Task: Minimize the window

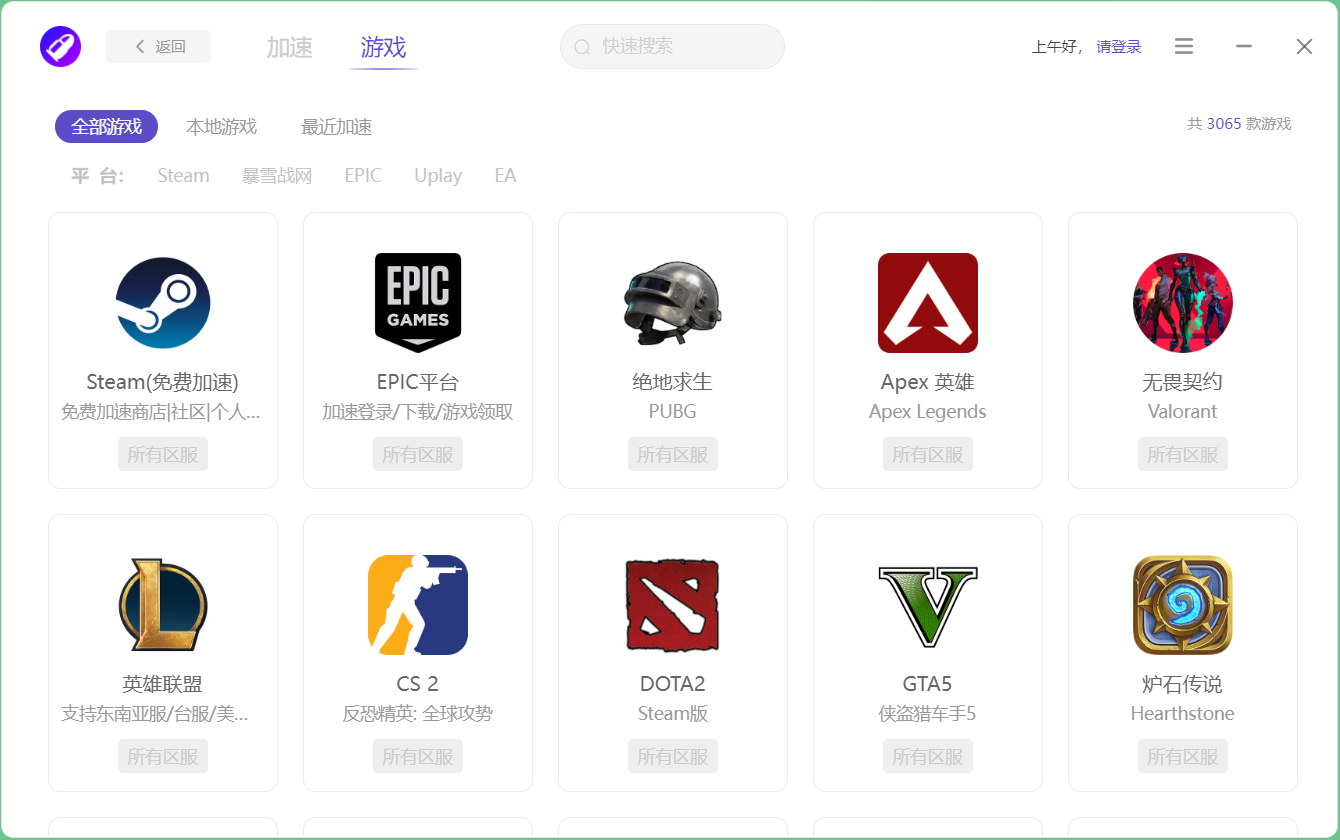Action: [1244, 46]
